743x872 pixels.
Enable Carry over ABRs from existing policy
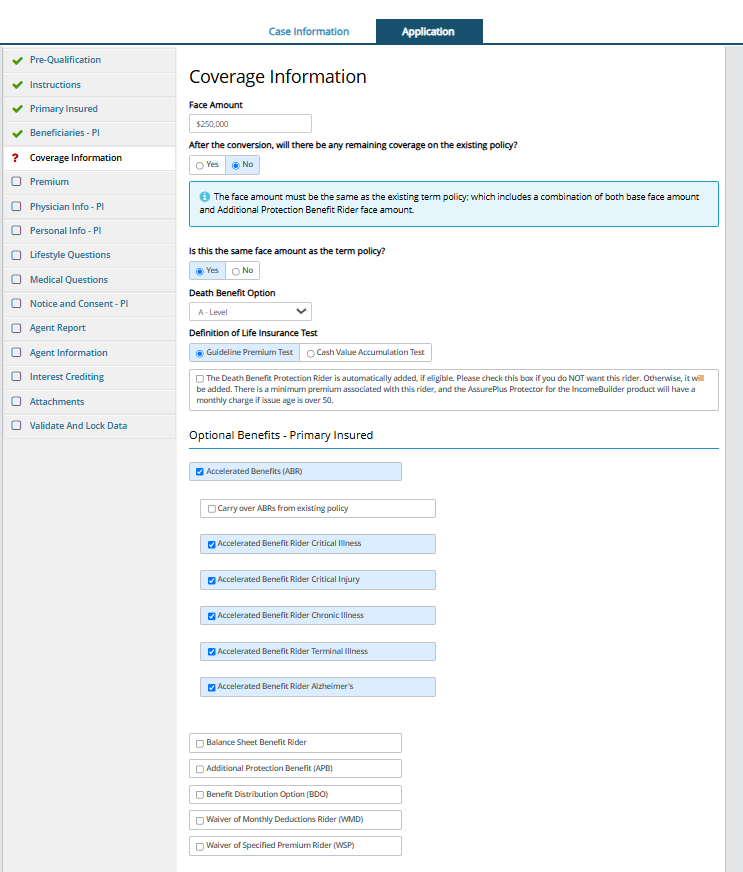tap(212, 509)
